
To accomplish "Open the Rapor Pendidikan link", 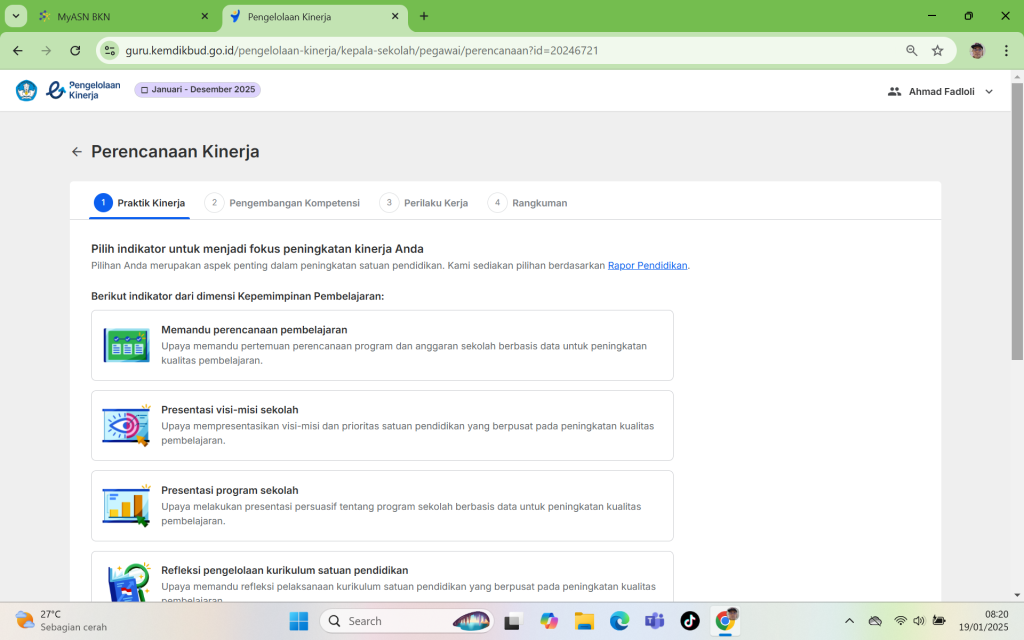I will point(647,266).
